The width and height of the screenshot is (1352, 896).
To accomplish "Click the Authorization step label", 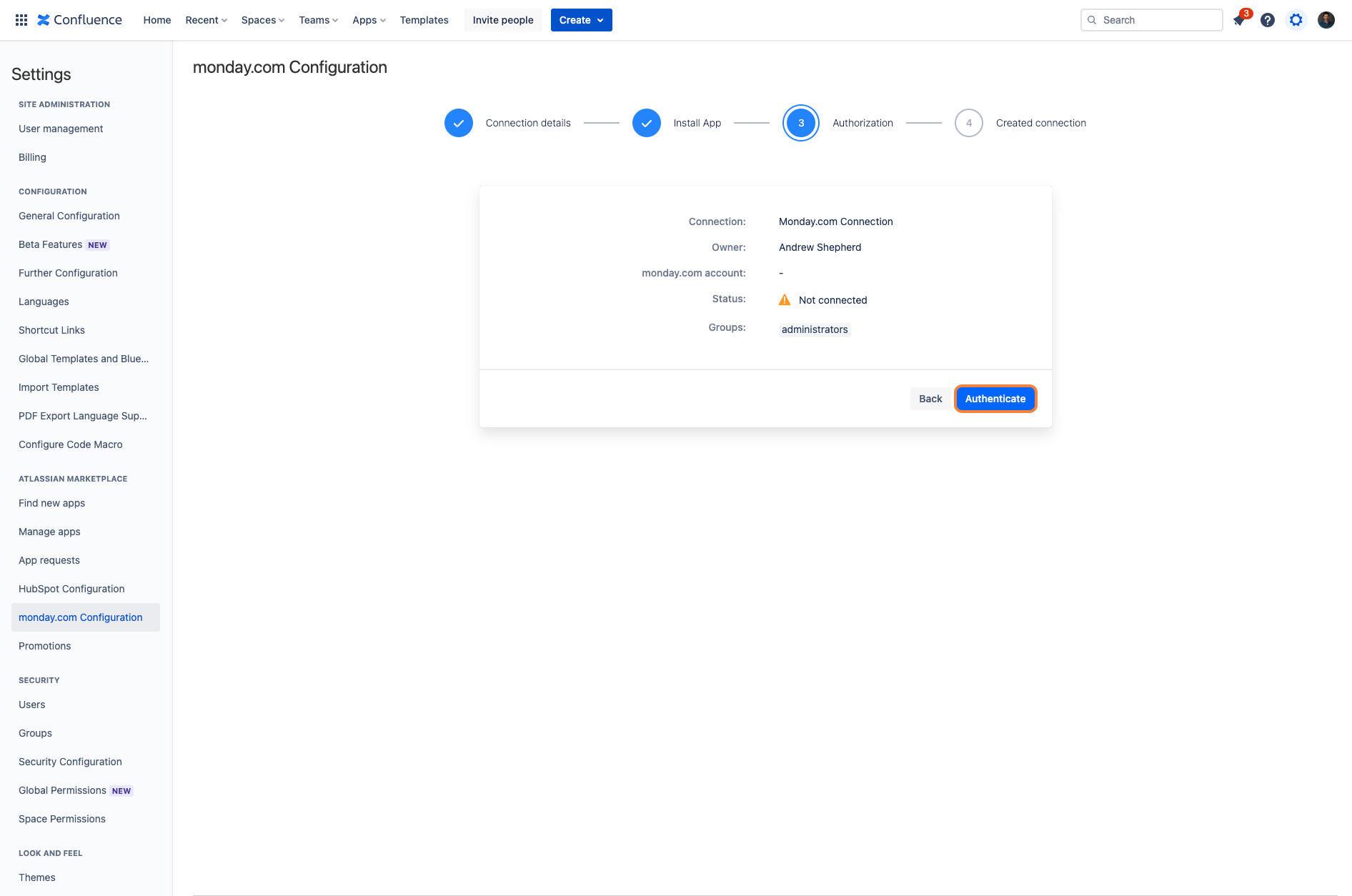I will click(x=863, y=123).
